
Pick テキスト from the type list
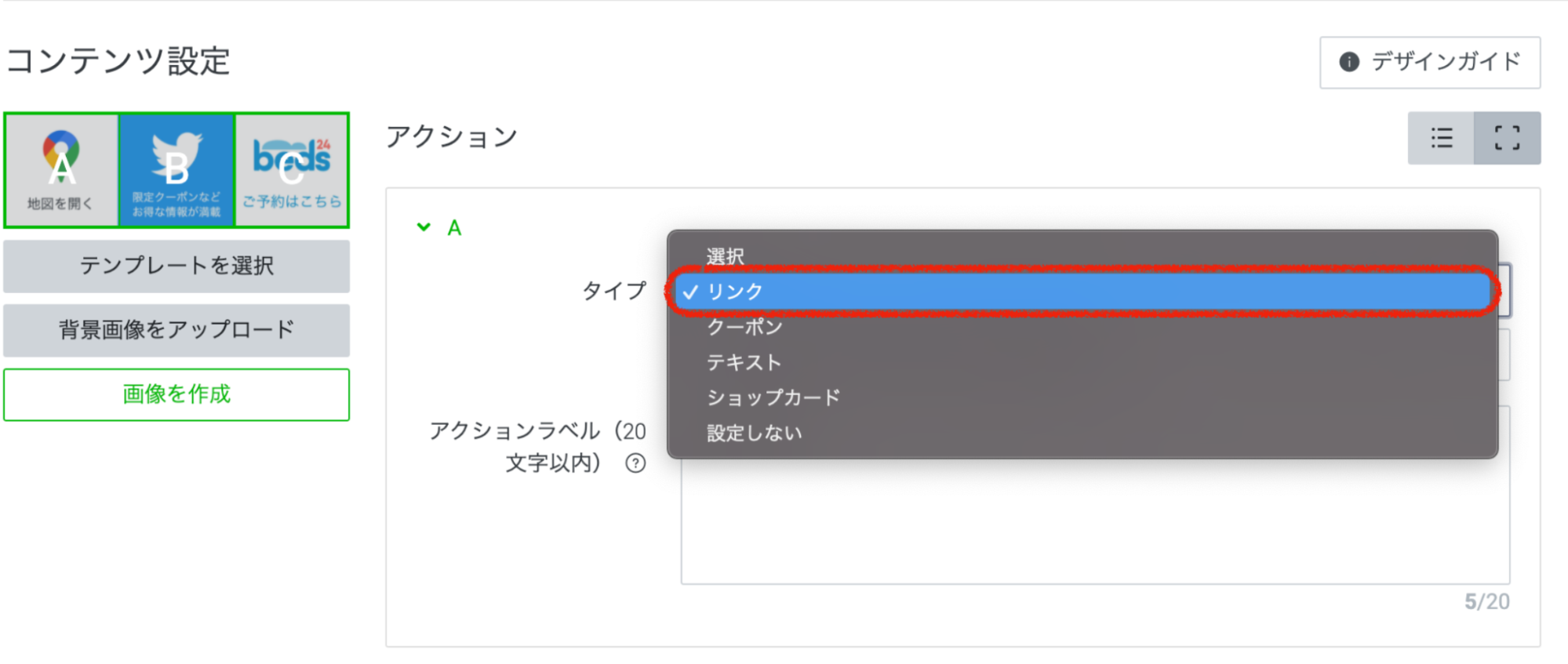(x=744, y=362)
